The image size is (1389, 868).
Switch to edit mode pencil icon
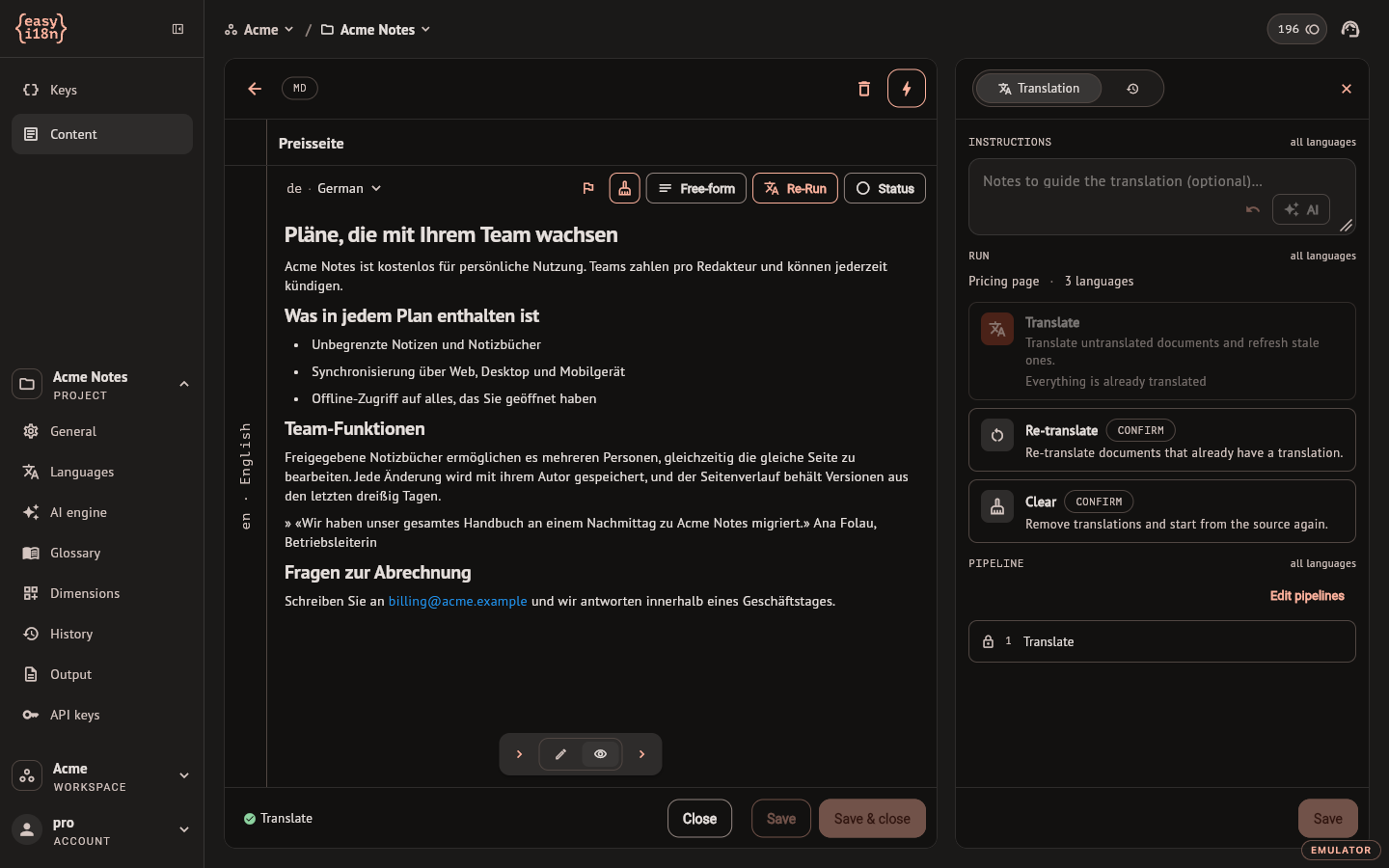click(561, 754)
